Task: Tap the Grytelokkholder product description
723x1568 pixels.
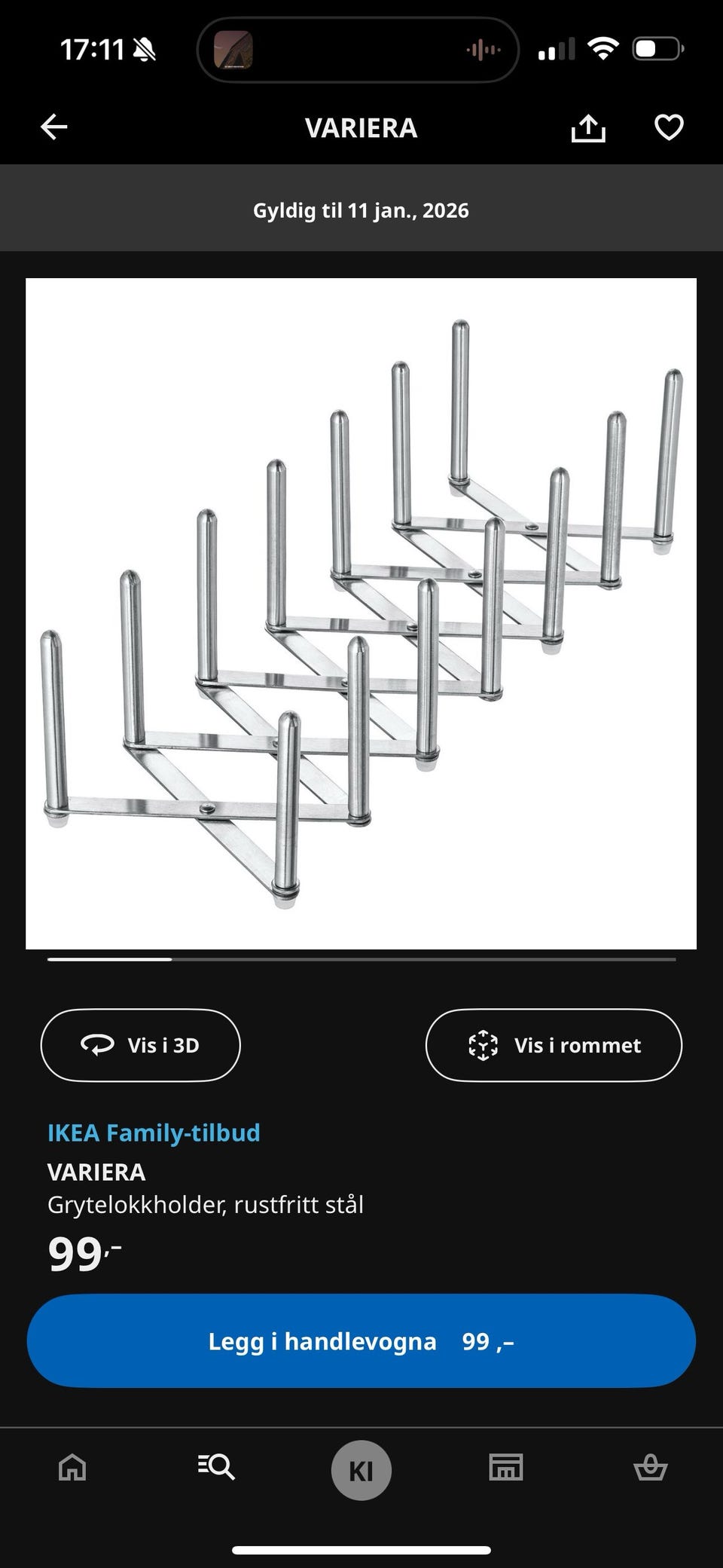Action: [206, 1205]
